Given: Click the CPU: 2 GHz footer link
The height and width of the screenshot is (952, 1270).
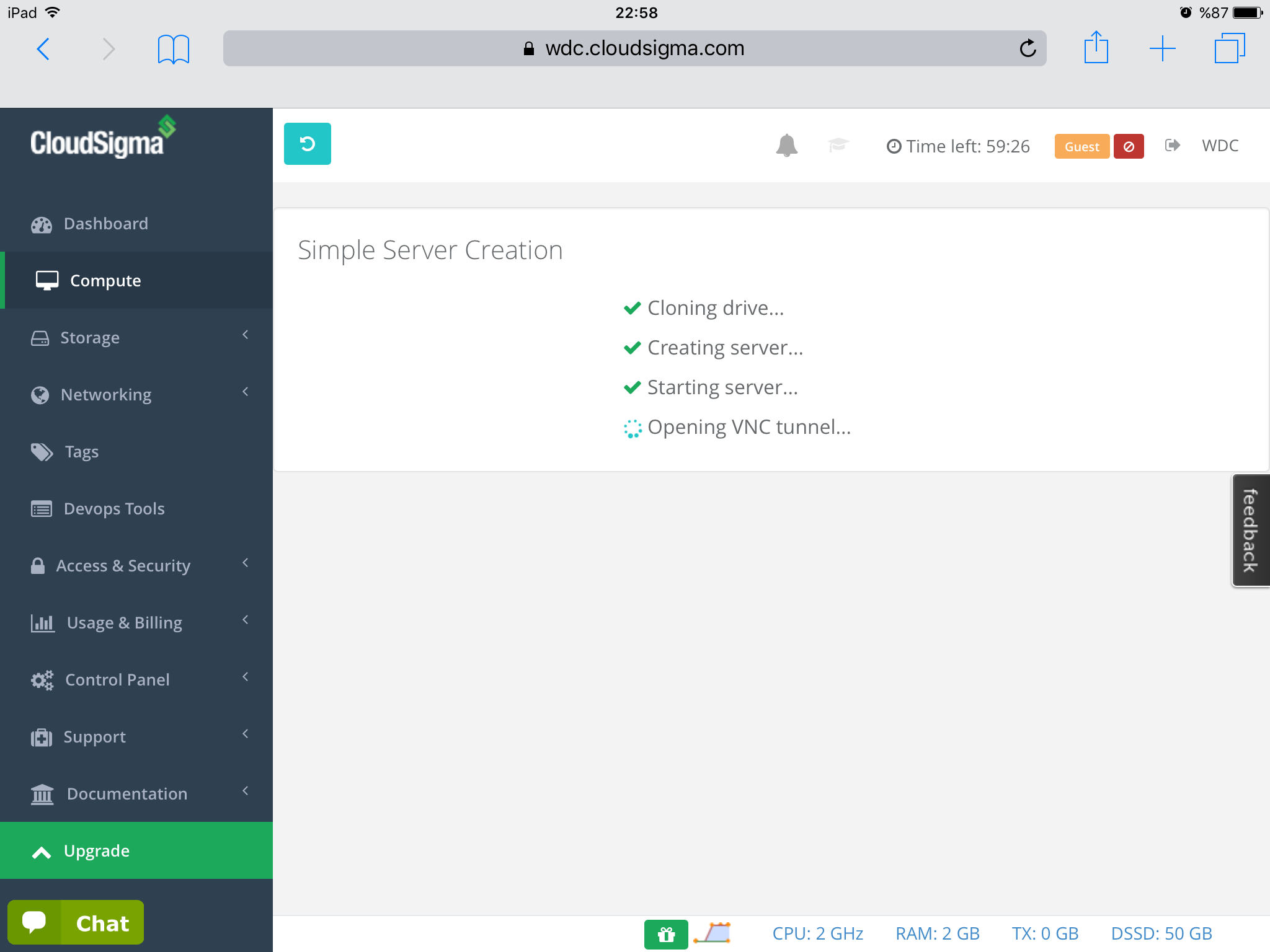Looking at the screenshot, I should click(x=817, y=933).
